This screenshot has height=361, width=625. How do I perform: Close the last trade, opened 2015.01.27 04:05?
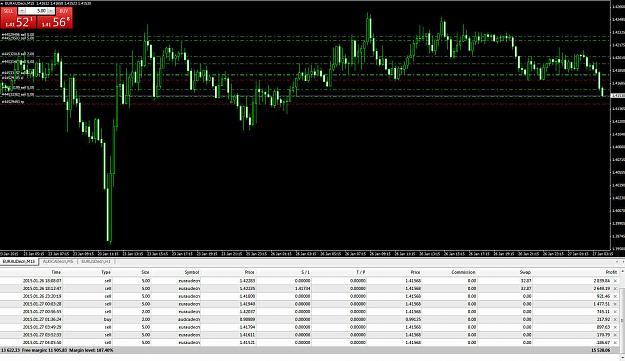(615, 343)
